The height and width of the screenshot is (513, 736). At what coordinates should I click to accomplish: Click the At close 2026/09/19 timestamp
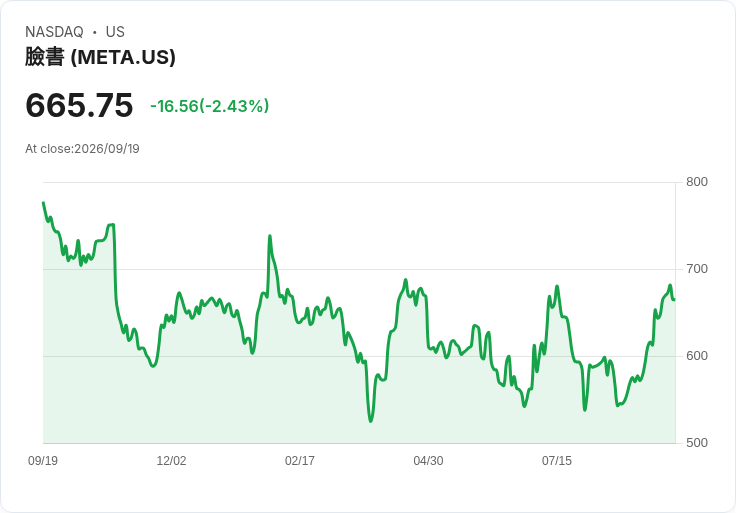83,149
